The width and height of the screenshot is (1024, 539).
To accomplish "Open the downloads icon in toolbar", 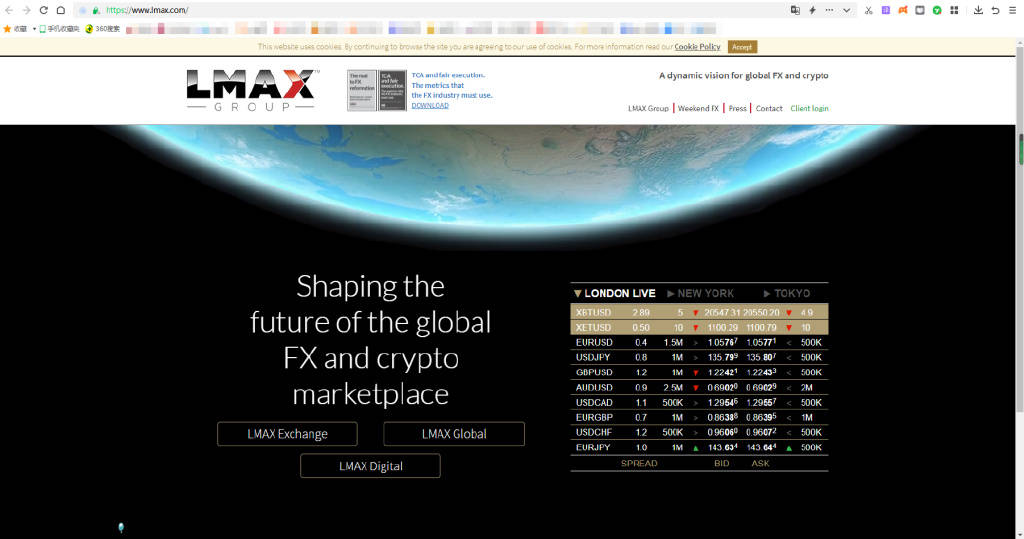I will pyautogui.click(x=979, y=10).
